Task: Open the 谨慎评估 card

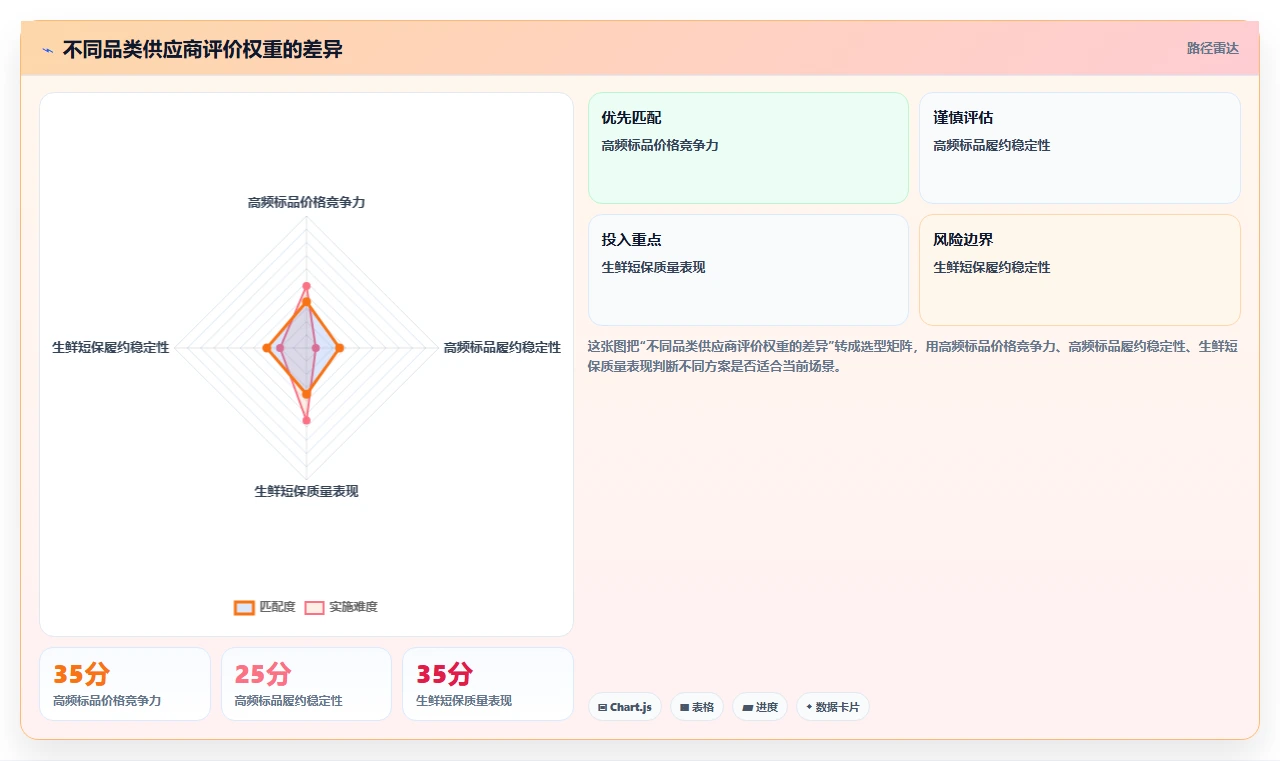Action: [x=1080, y=148]
